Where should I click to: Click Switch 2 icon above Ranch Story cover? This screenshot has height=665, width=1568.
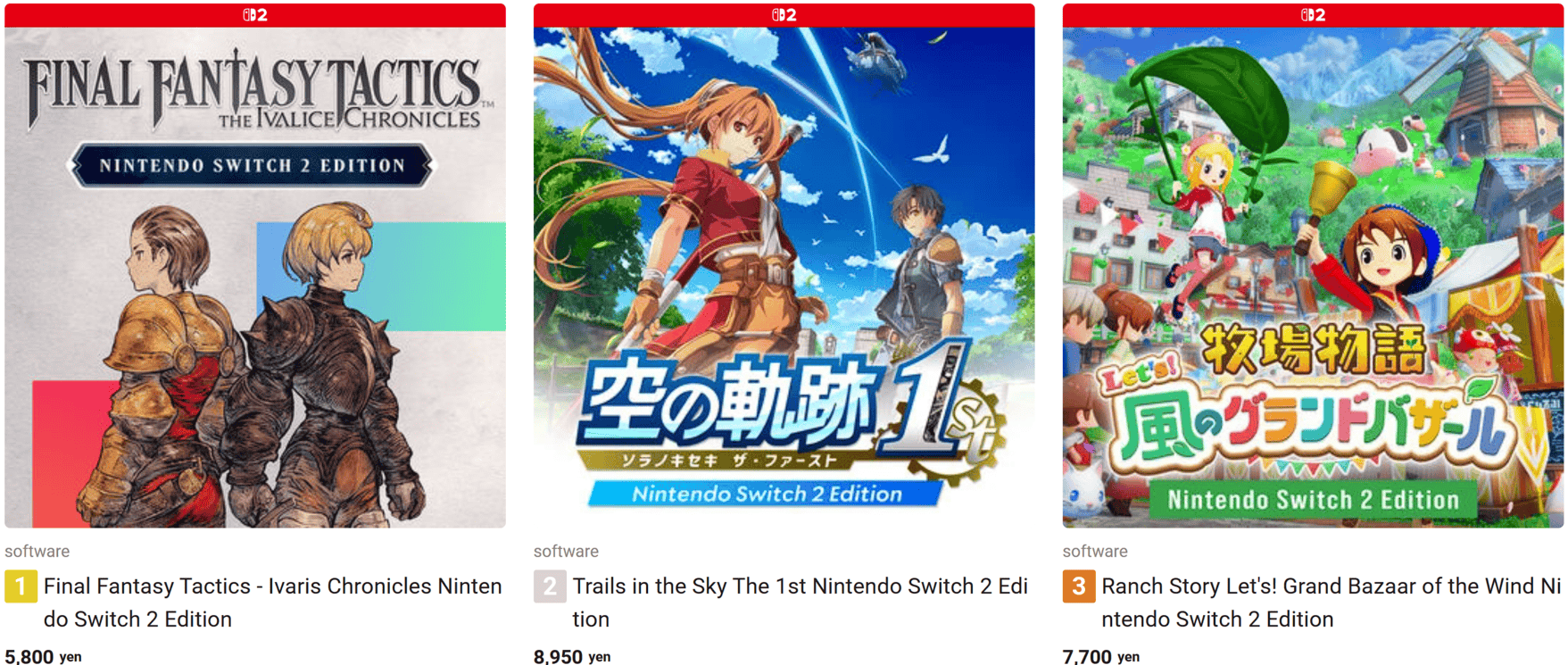point(1313,15)
